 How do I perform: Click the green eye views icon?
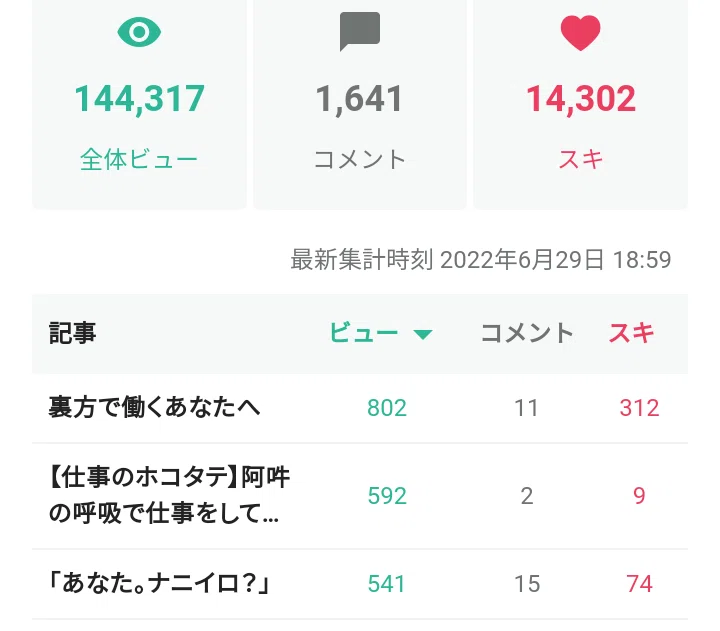pyautogui.click(x=139, y=32)
